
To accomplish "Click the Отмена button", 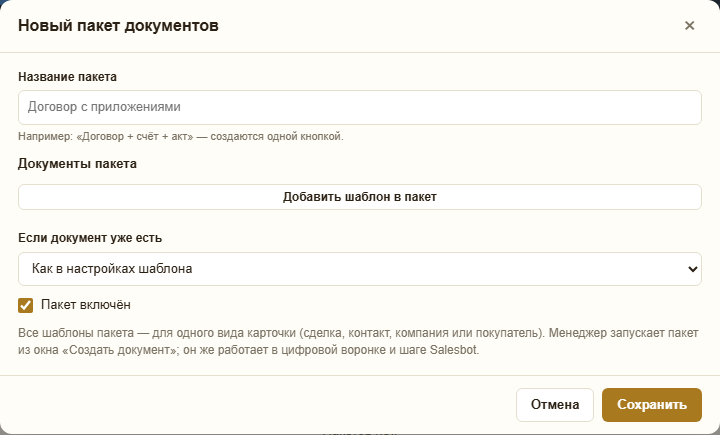I will pos(555,405).
